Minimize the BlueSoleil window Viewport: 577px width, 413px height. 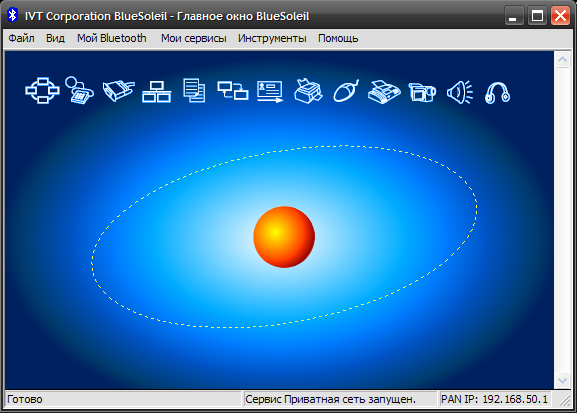coord(513,16)
